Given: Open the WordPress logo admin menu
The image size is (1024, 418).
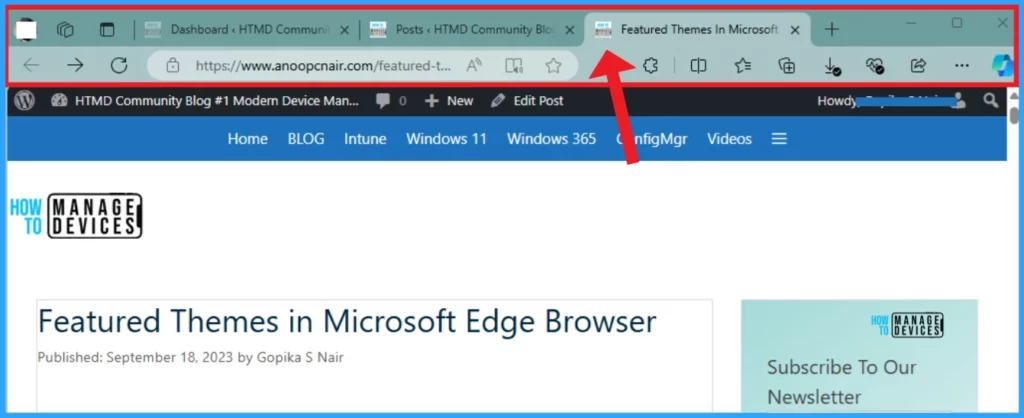Looking at the screenshot, I should [x=25, y=101].
